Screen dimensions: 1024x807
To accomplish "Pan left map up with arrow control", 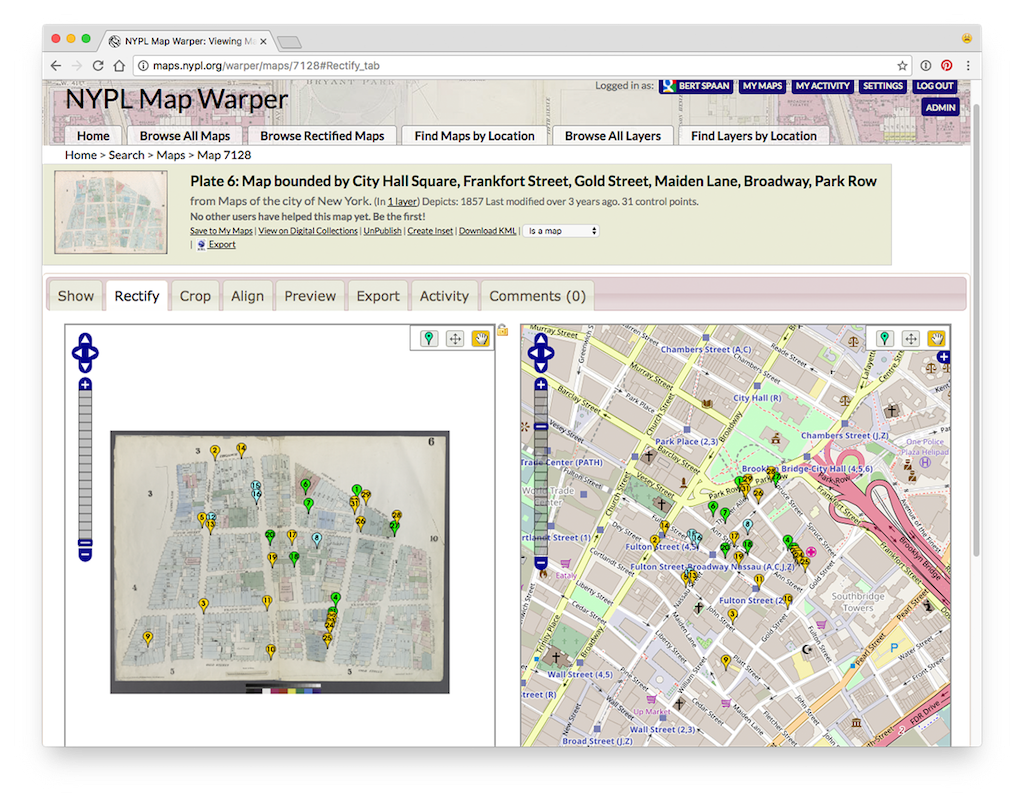I will (86, 340).
